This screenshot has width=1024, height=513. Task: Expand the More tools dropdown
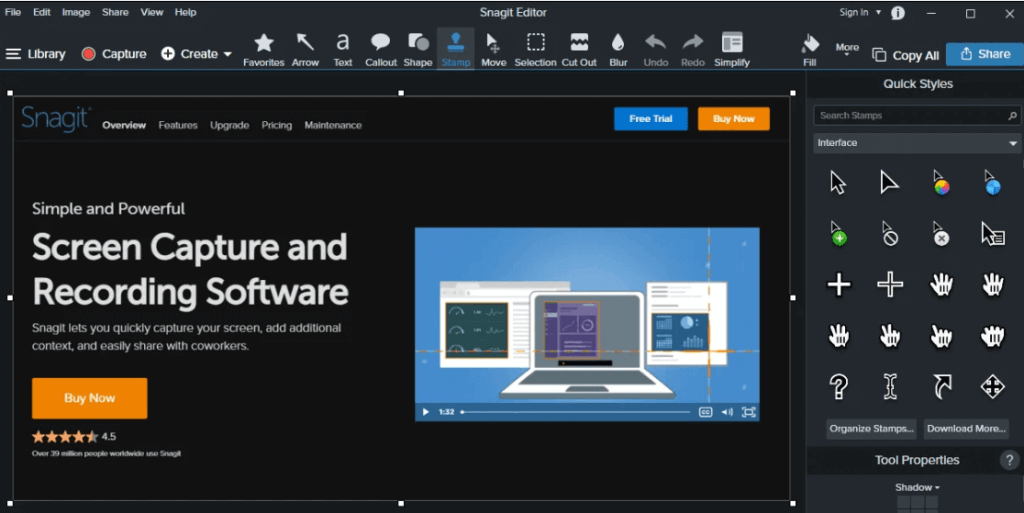pyautogui.click(x=847, y=50)
